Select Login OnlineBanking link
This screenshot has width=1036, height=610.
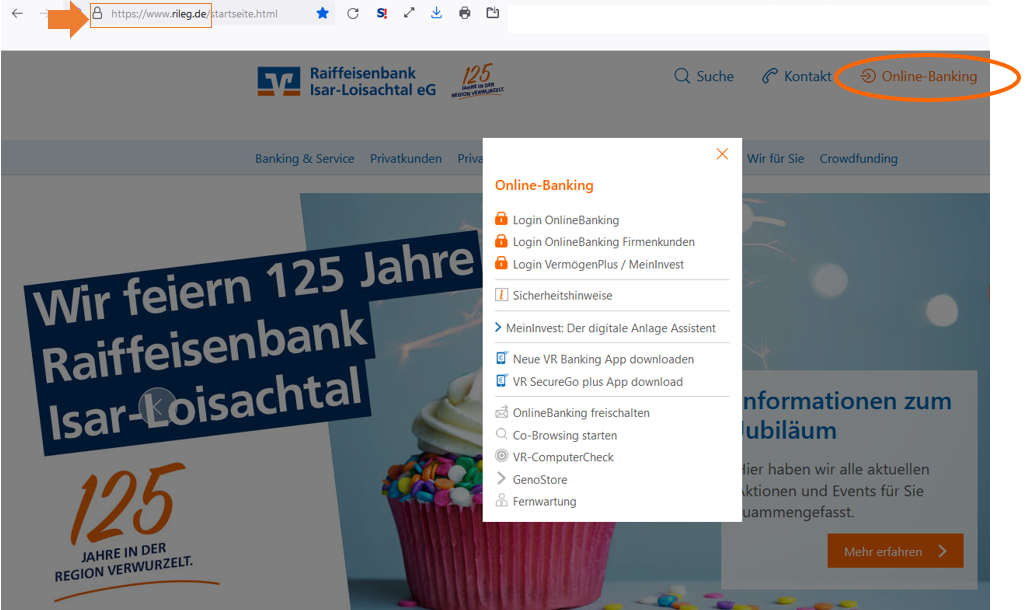566,220
